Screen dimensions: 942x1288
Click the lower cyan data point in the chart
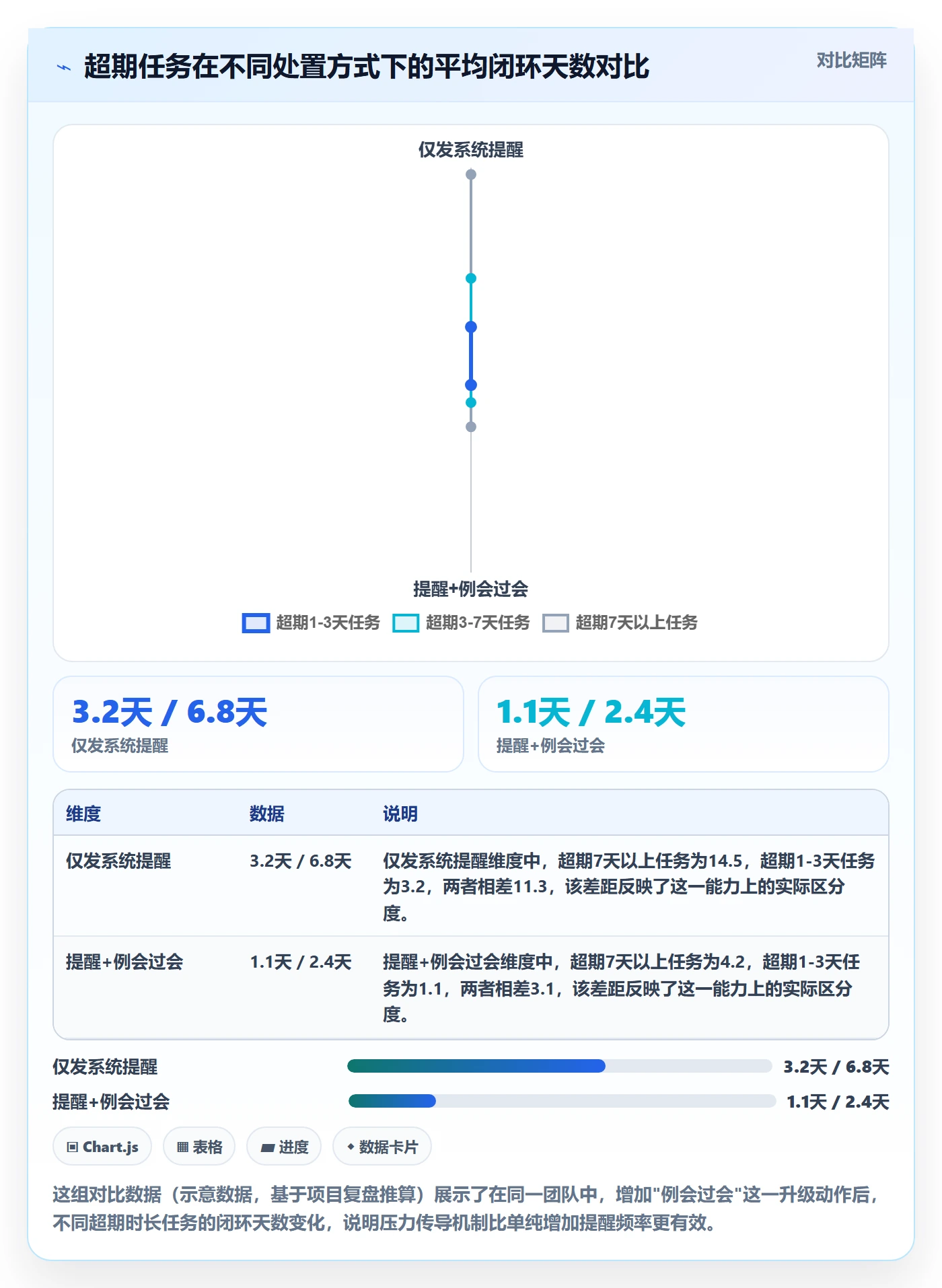[x=471, y=402]
